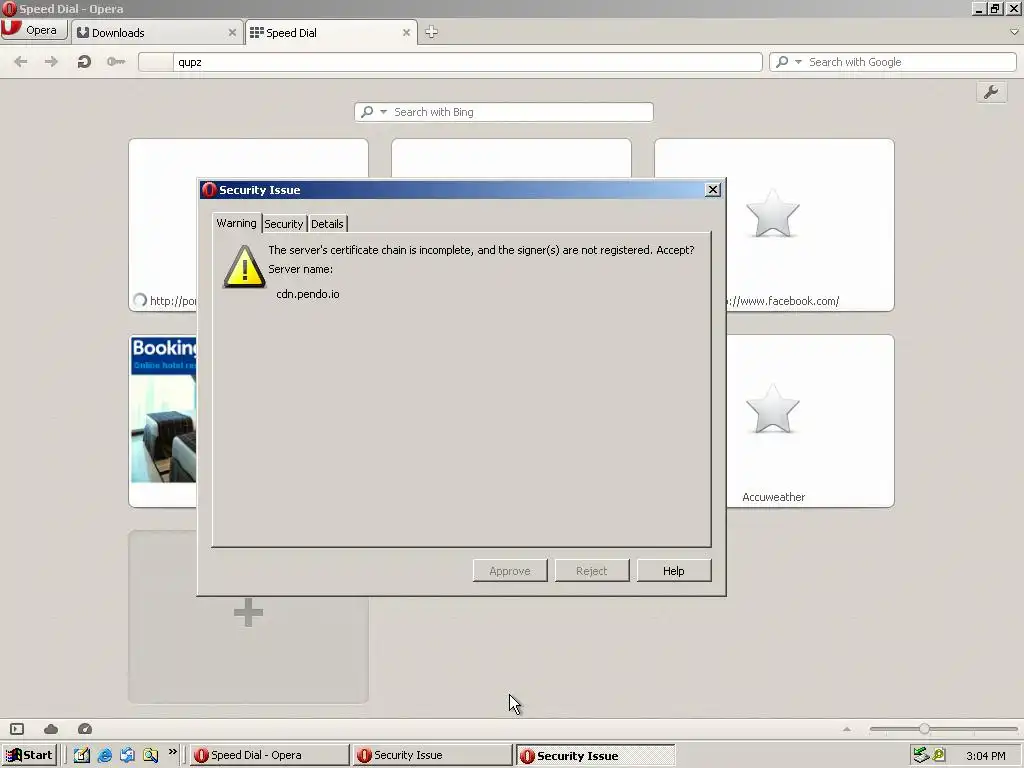Open the blank second speed dial tile
Image resolution: width=1024 pixels, height=768 pixels.
(x=511, y=158)
